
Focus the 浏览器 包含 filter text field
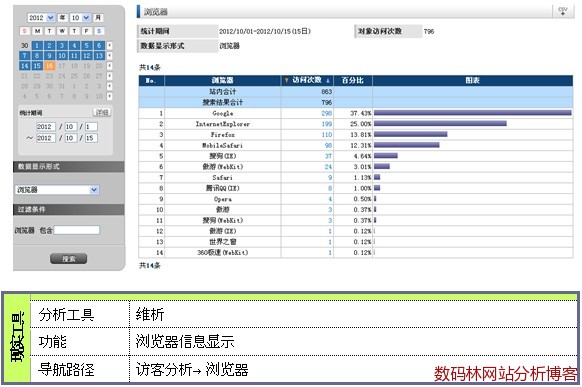[x=77, y=230]
